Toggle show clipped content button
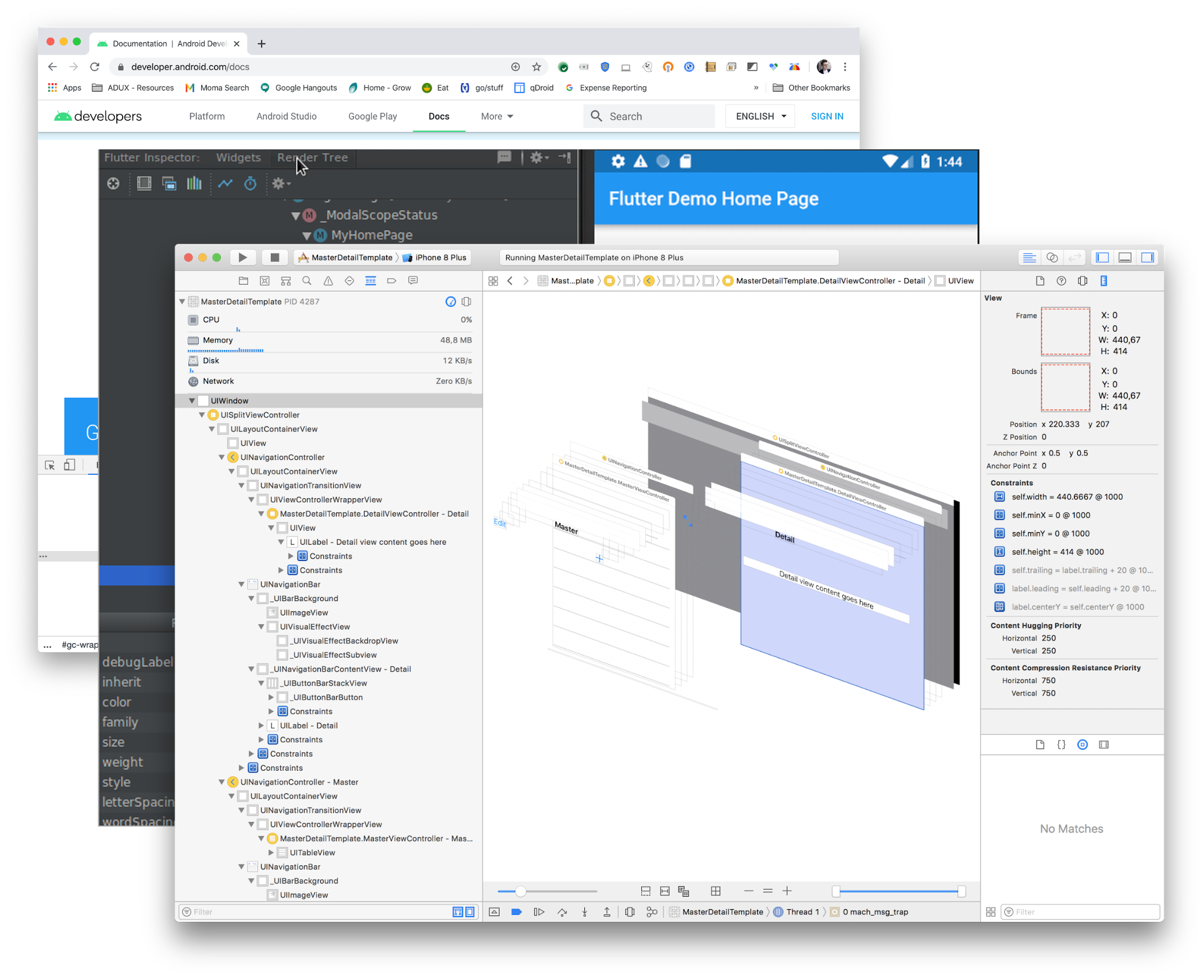 645,891
